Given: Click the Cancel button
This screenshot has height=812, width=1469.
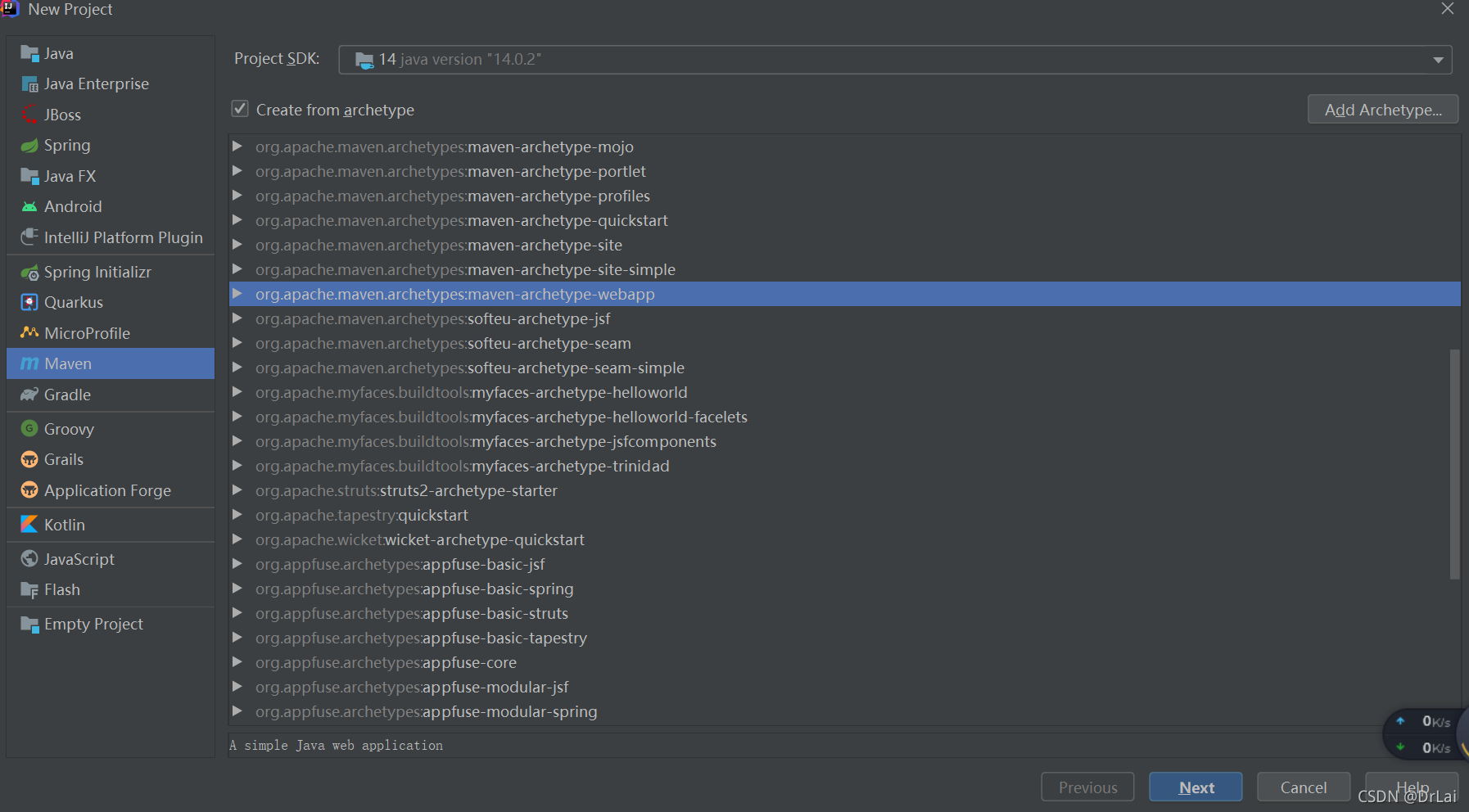Looking at the screenshot, I should coord(1304,787).
